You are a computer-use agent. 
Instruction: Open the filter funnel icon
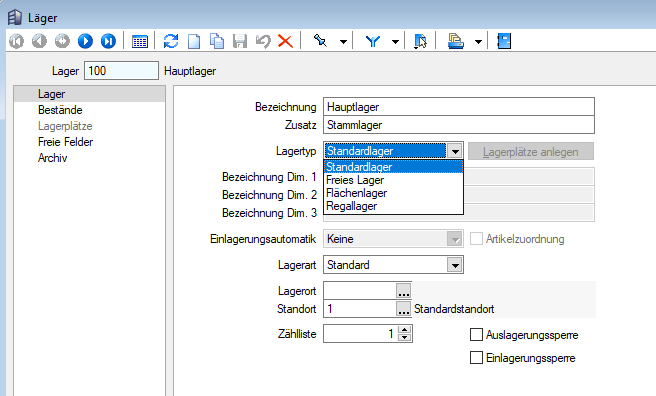373,41
